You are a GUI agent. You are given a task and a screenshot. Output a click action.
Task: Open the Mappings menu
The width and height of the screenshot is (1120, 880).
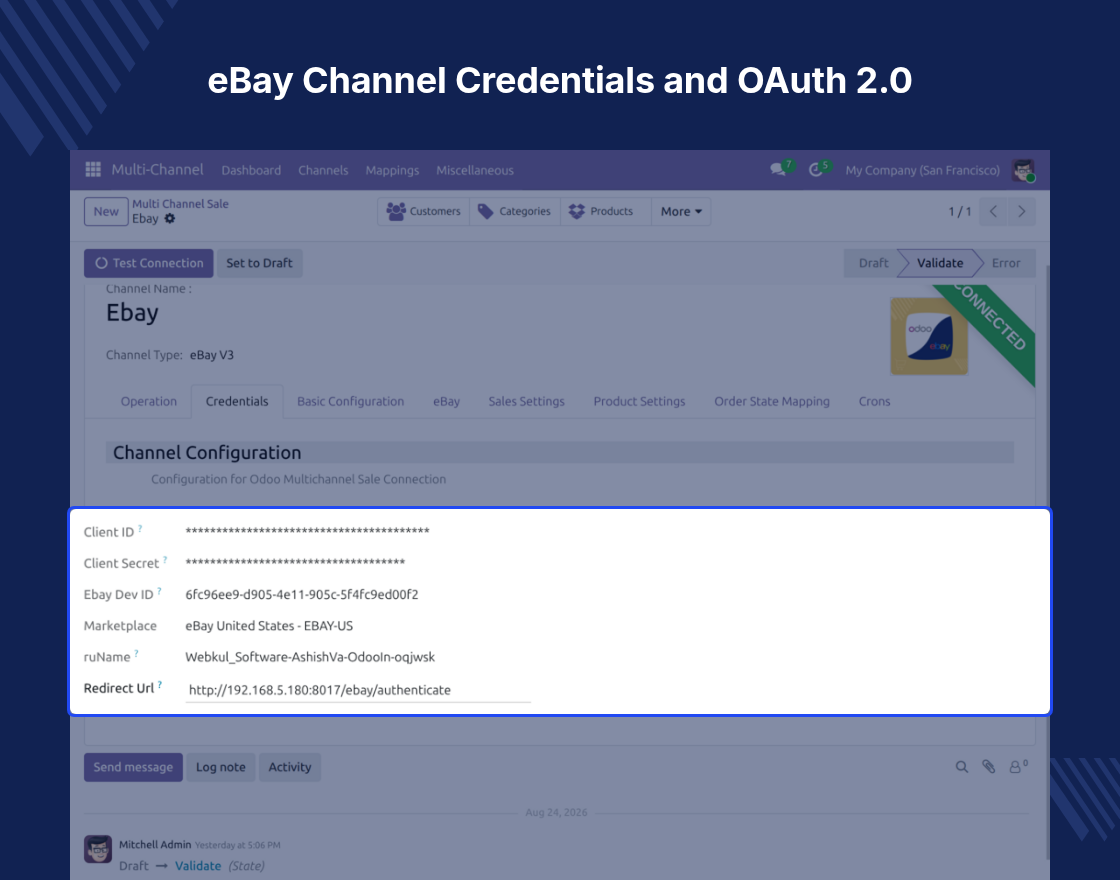pos(392,170)
